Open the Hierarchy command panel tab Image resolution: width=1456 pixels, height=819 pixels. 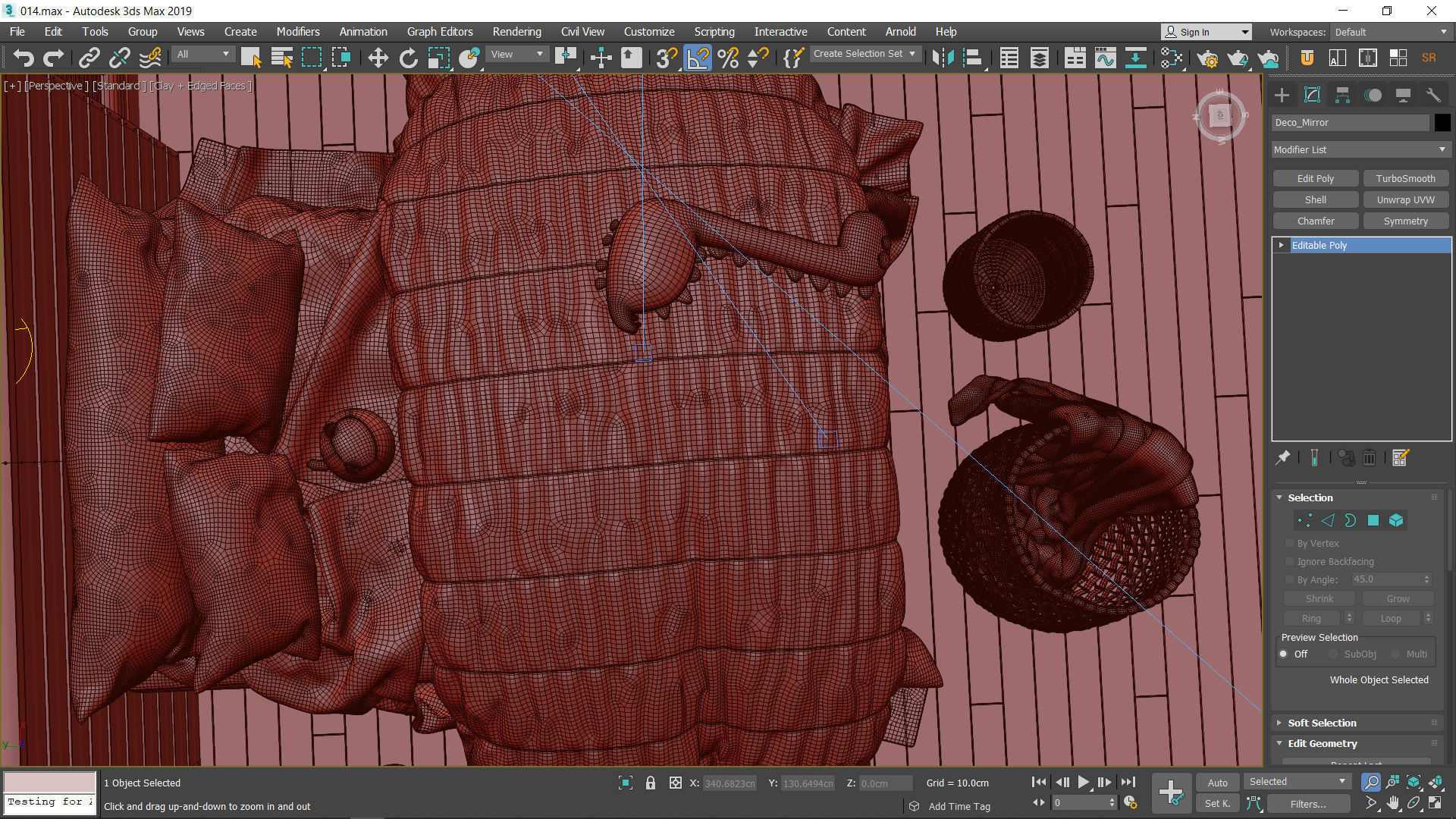coord(1342,95)
